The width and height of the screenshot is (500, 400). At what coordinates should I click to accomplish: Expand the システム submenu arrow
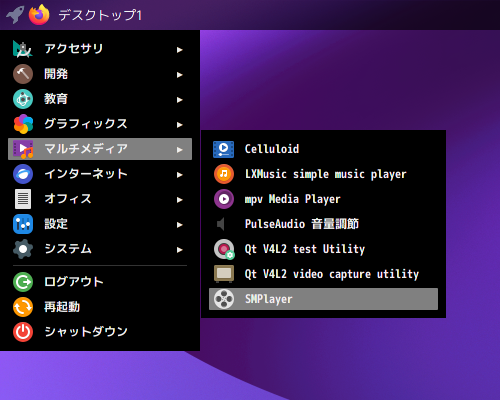point(180,250)
